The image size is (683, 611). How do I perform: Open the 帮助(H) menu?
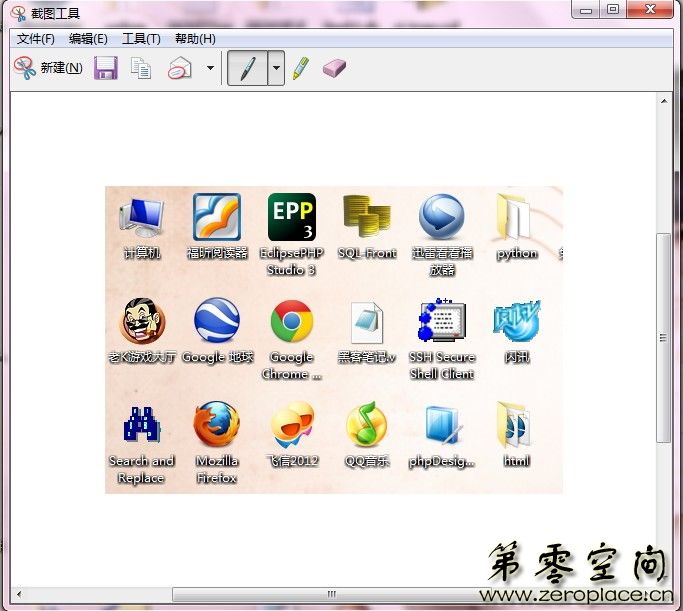click(x=195, y=39)
